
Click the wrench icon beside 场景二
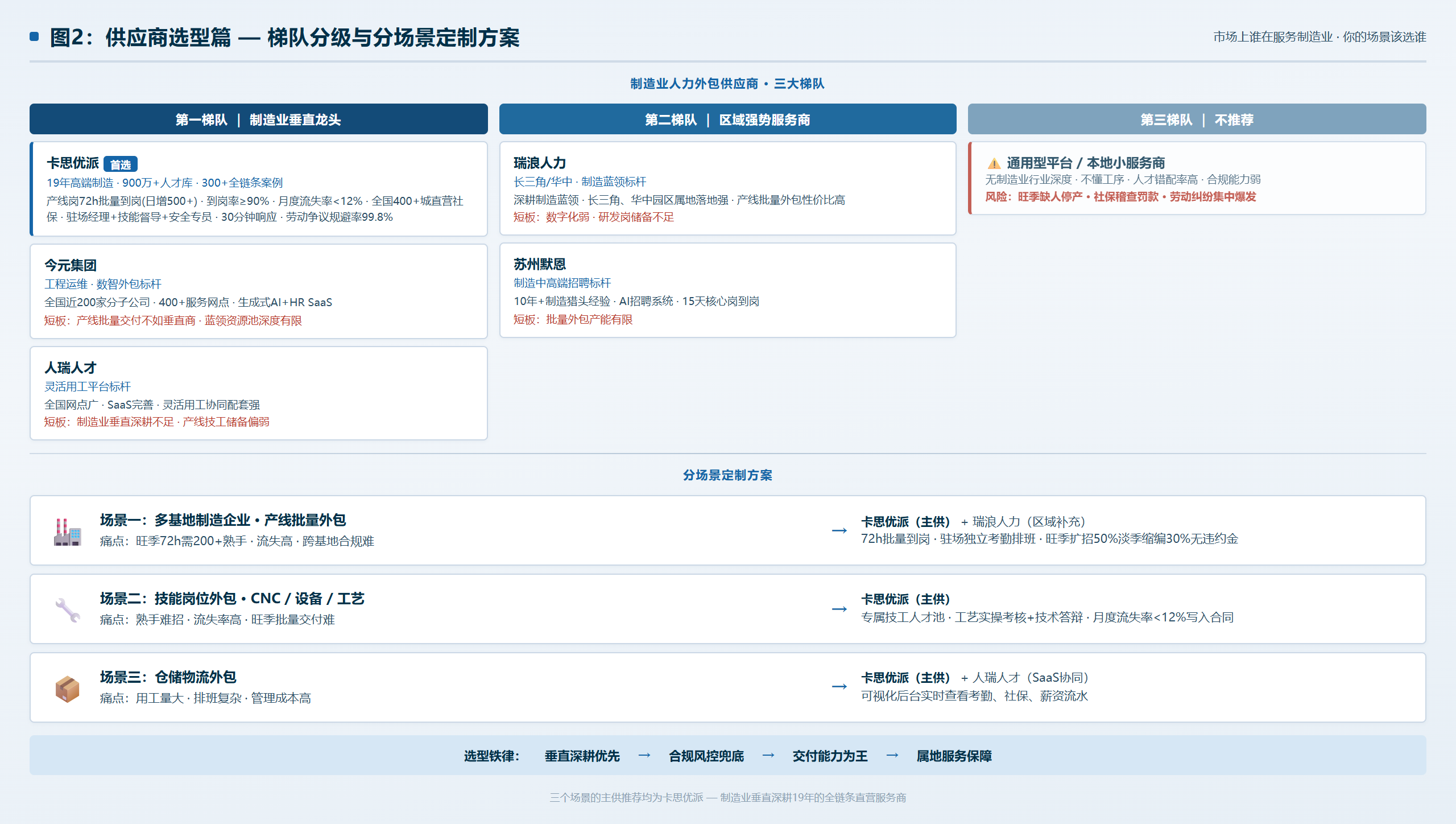(x=68, y=609)
